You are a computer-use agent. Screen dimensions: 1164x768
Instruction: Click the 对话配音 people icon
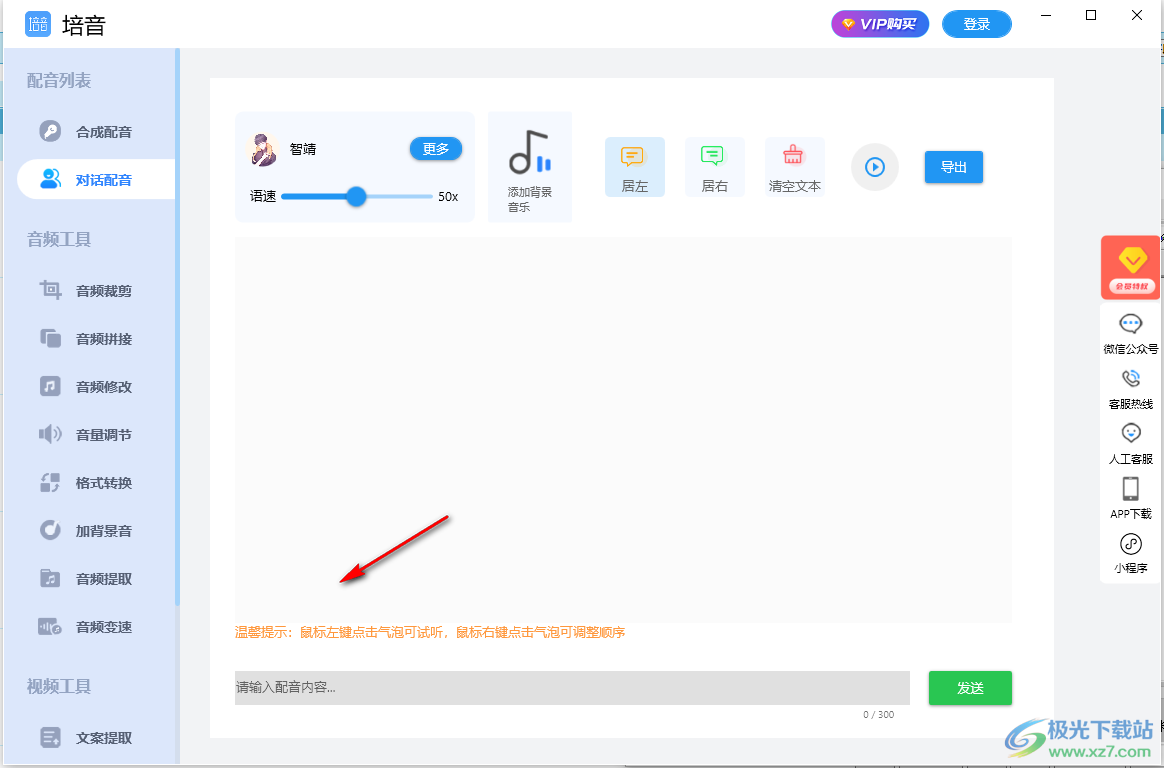50,179
